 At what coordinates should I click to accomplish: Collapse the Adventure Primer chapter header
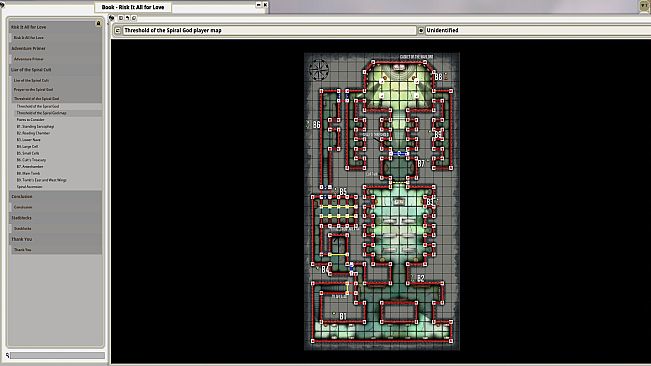tap(56, 48)
